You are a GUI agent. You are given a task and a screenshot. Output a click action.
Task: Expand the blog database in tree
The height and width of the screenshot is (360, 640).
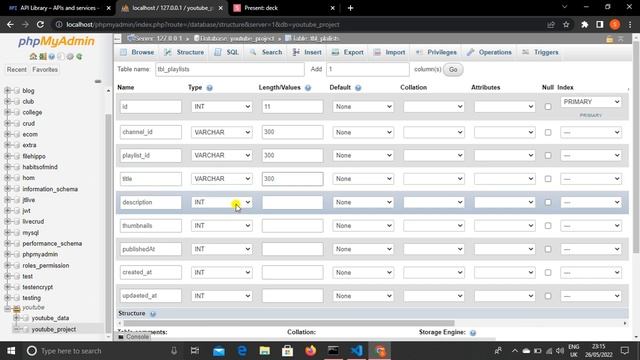[x=7, y=91]
